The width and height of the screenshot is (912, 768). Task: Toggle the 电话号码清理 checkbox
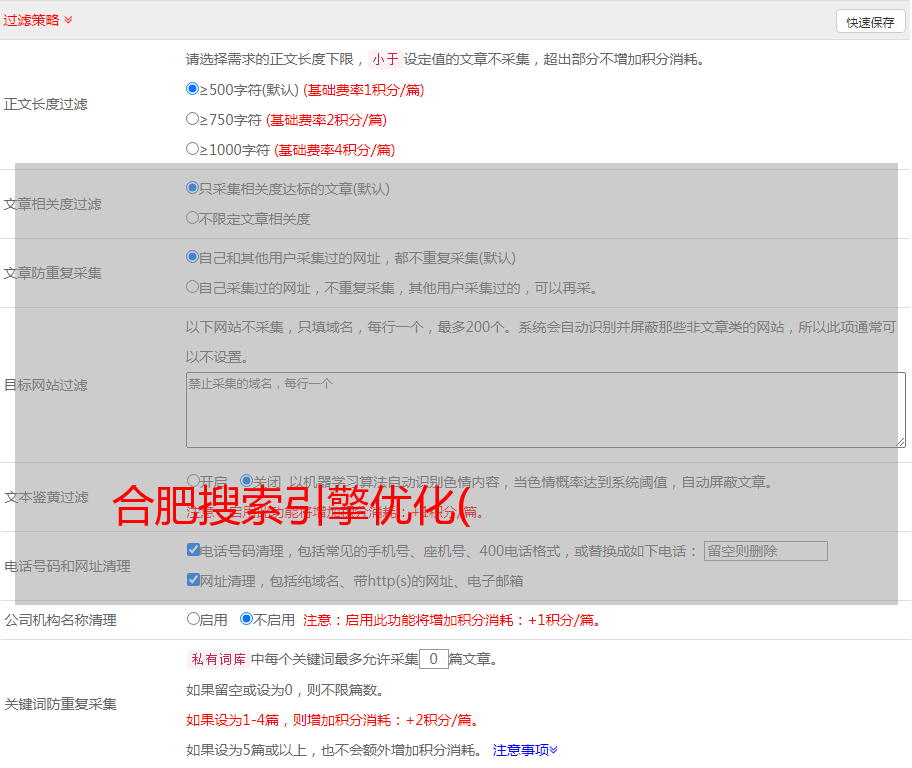193,550
